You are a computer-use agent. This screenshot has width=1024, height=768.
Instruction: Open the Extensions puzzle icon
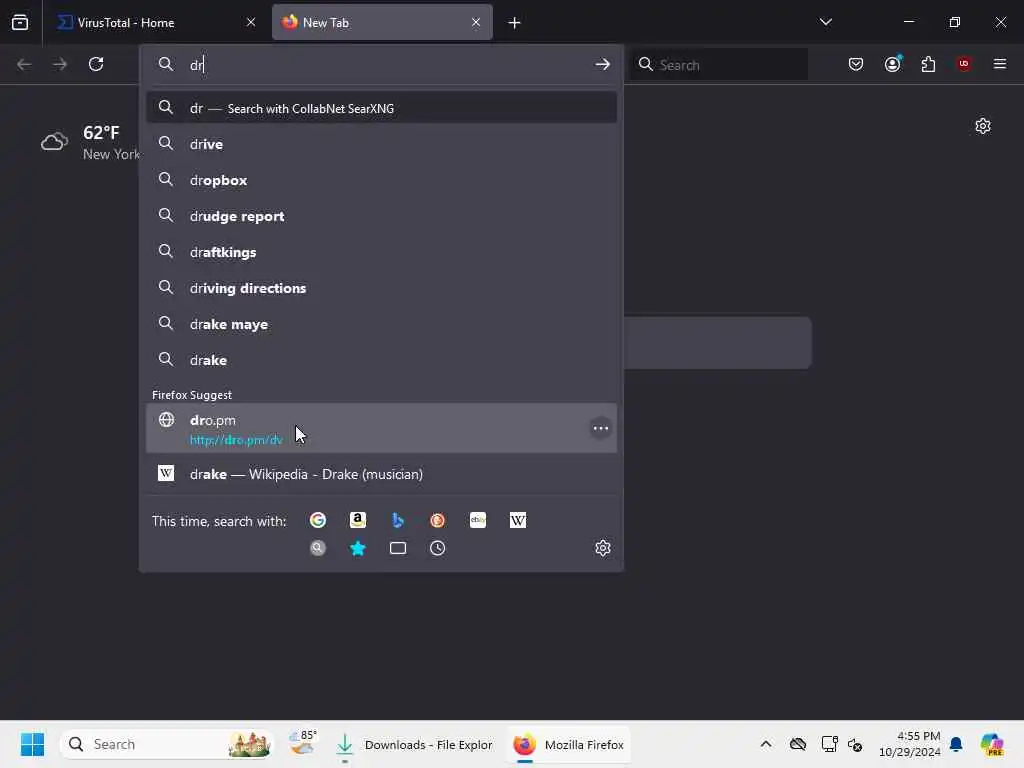tap(928, 64)
